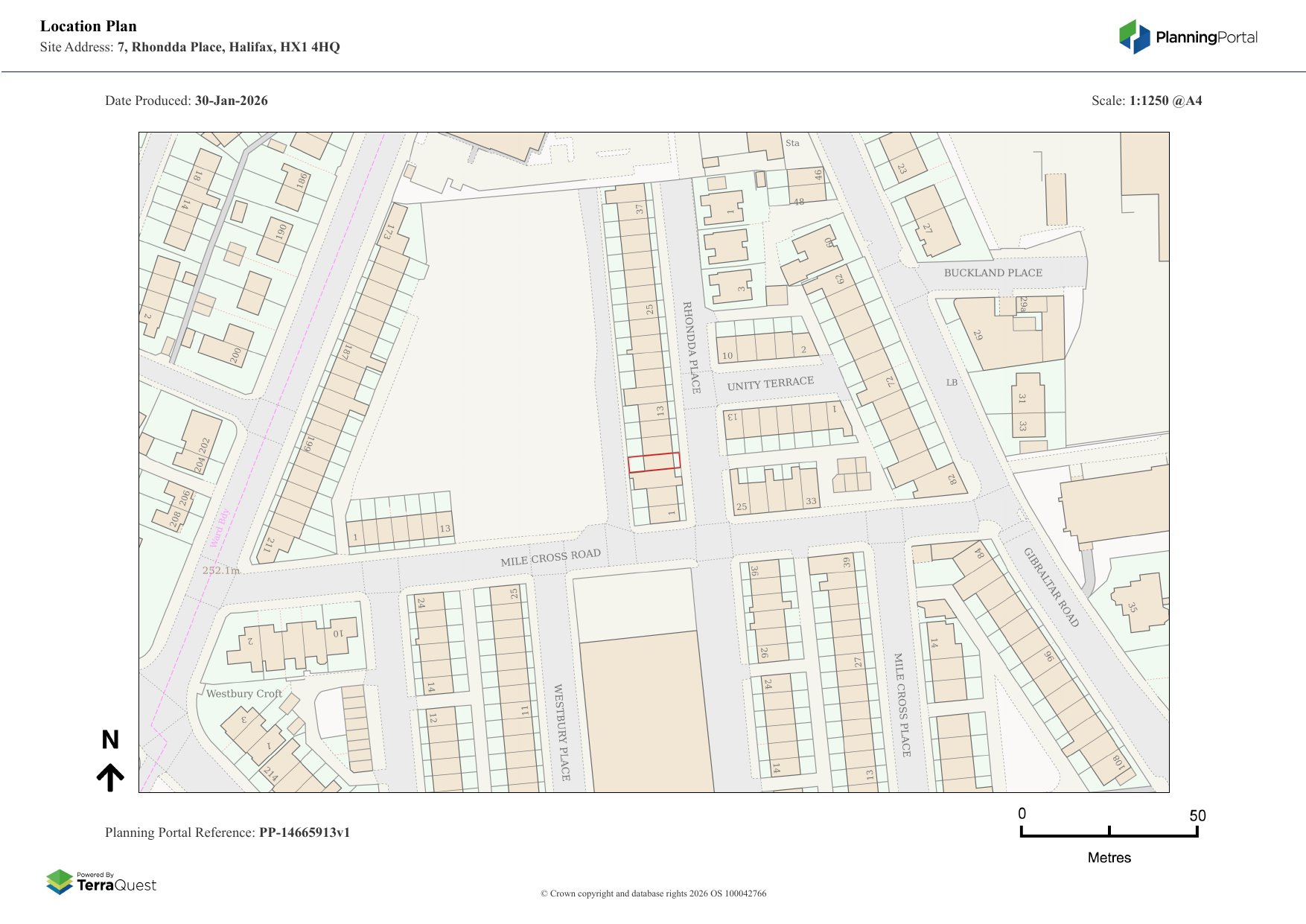This screenshot has height=924, width=1306.
Task: Click the Unity Terrace street label
Action: (x=770, y=383)
